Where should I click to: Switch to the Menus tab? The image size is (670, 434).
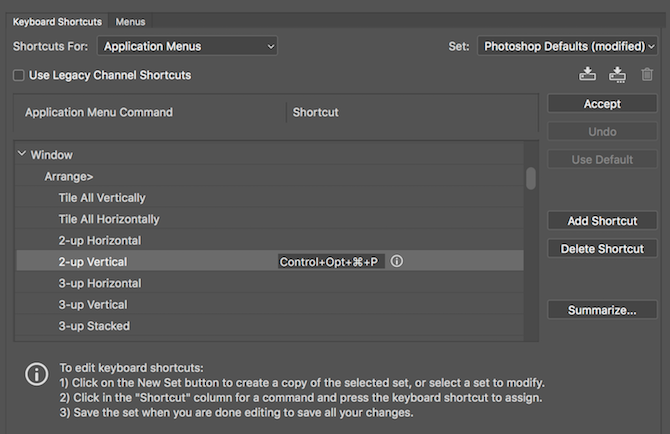(x=129, y=21)
